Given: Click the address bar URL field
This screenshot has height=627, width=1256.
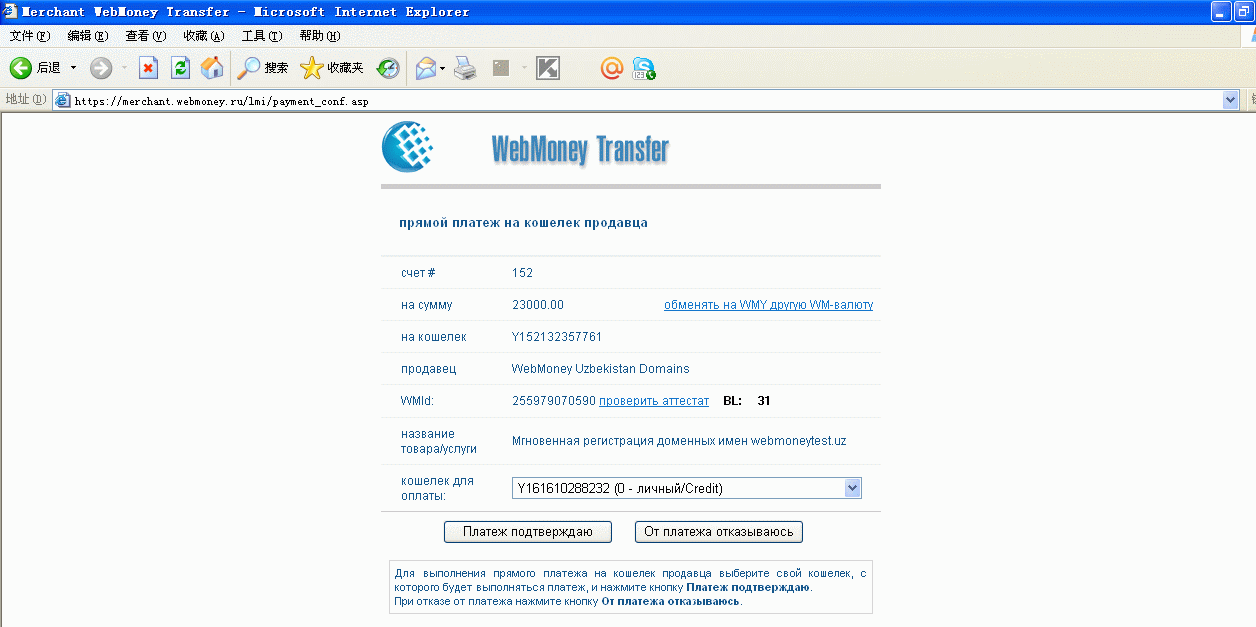Looking at the screenshot, I should tap(646, 100).
